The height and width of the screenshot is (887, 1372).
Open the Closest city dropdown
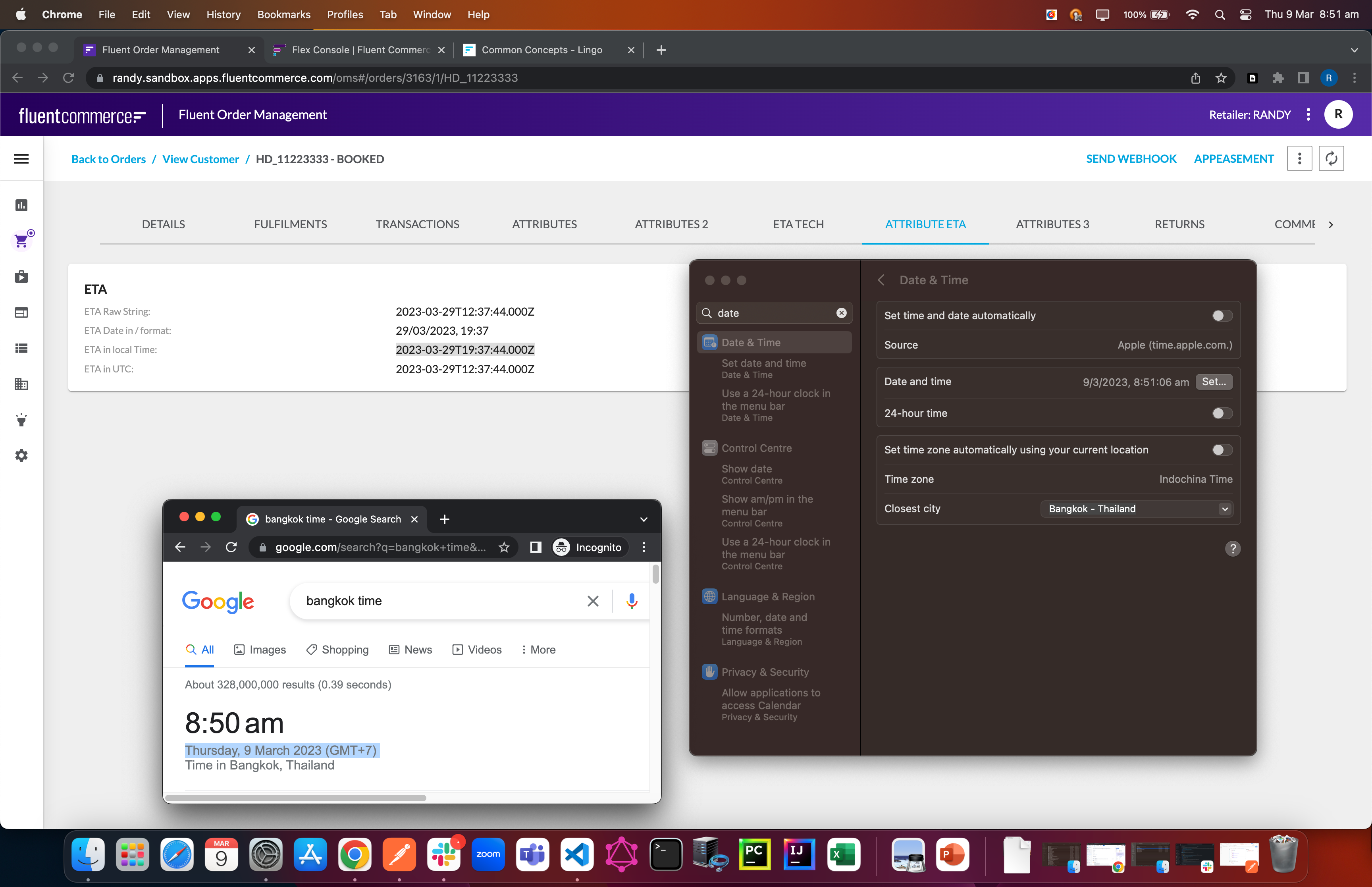(x=1137, y=509)
